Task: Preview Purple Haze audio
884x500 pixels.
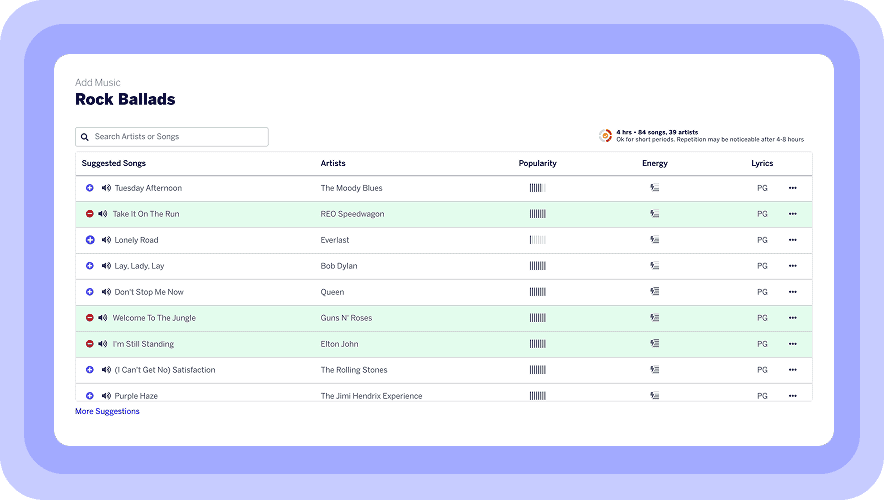Action: point(106,396)
